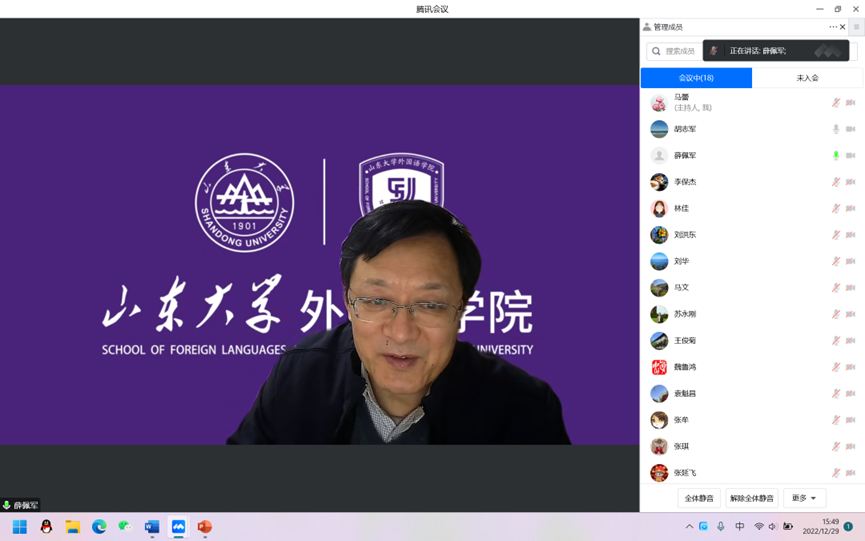Open PowerPoint from the taskbar
Viewport: 865px width, 541px height.
205,527
